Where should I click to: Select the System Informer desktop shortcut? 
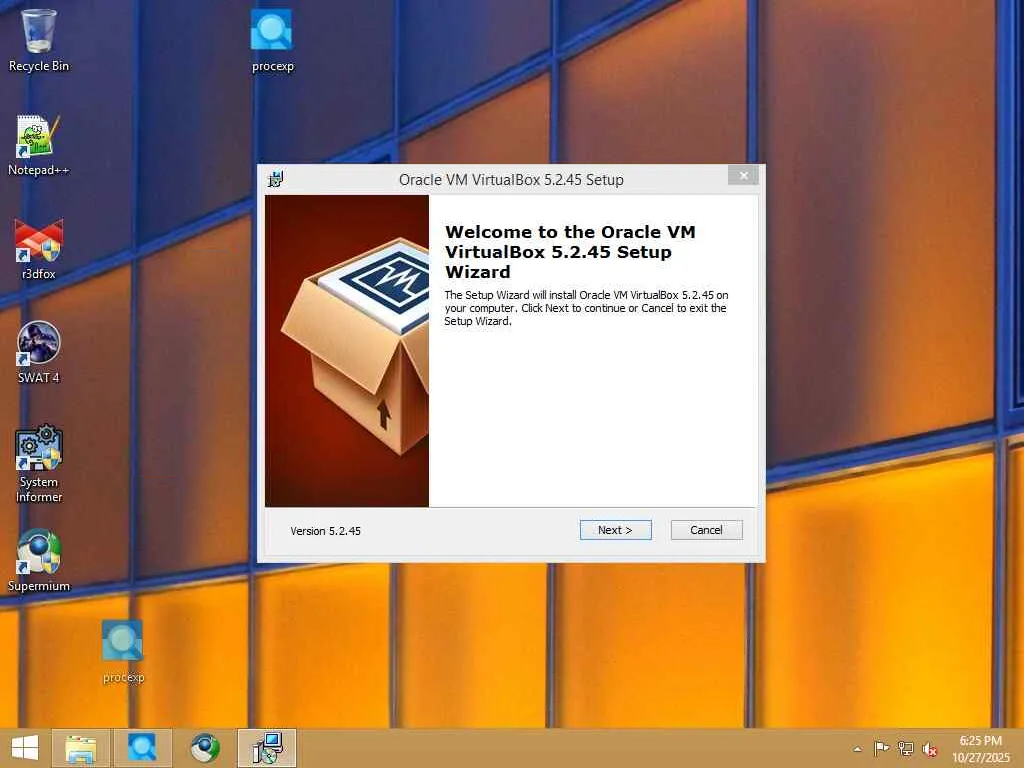pos(39,464)
